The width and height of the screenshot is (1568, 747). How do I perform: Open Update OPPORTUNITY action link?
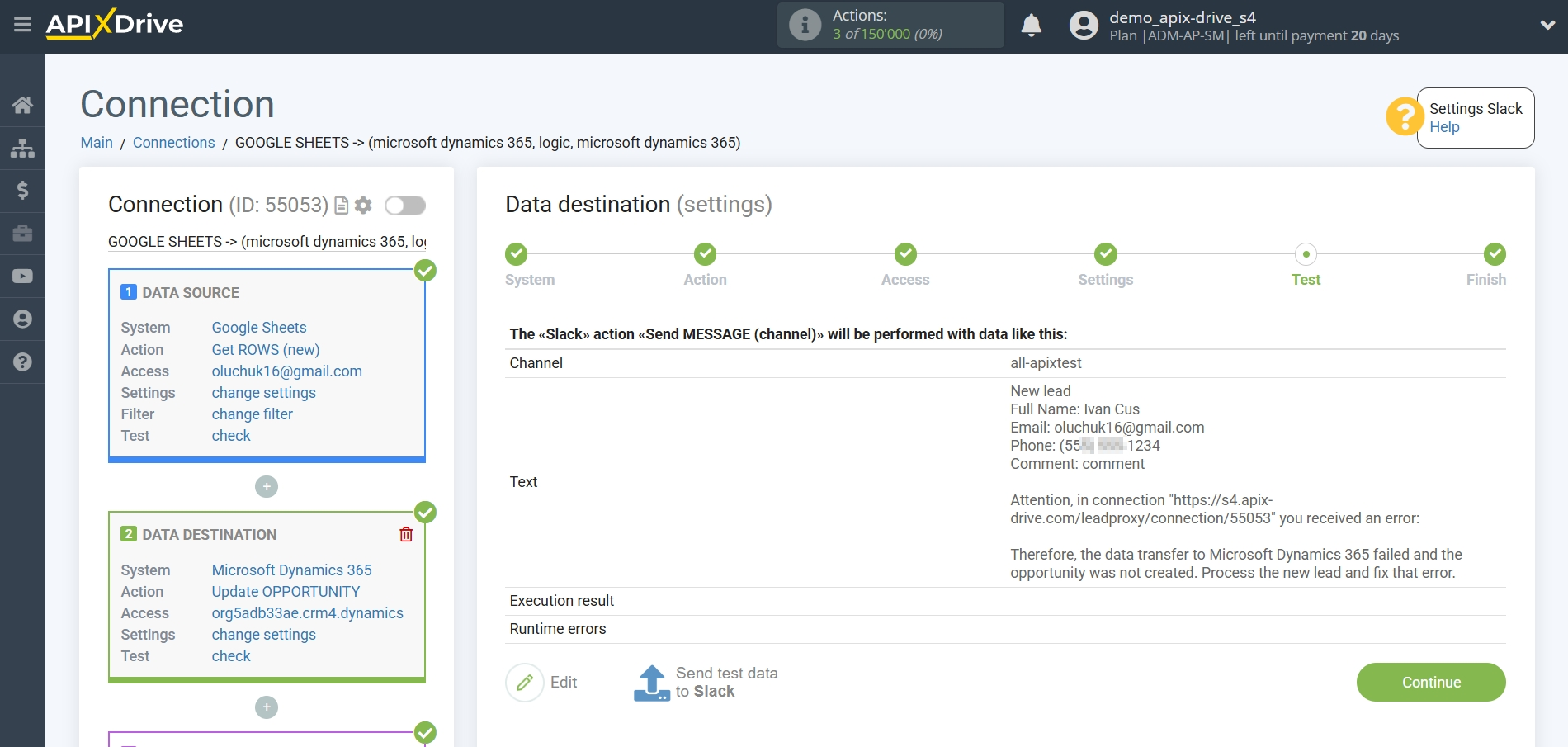pyautogui.click(x=286, y=592)
